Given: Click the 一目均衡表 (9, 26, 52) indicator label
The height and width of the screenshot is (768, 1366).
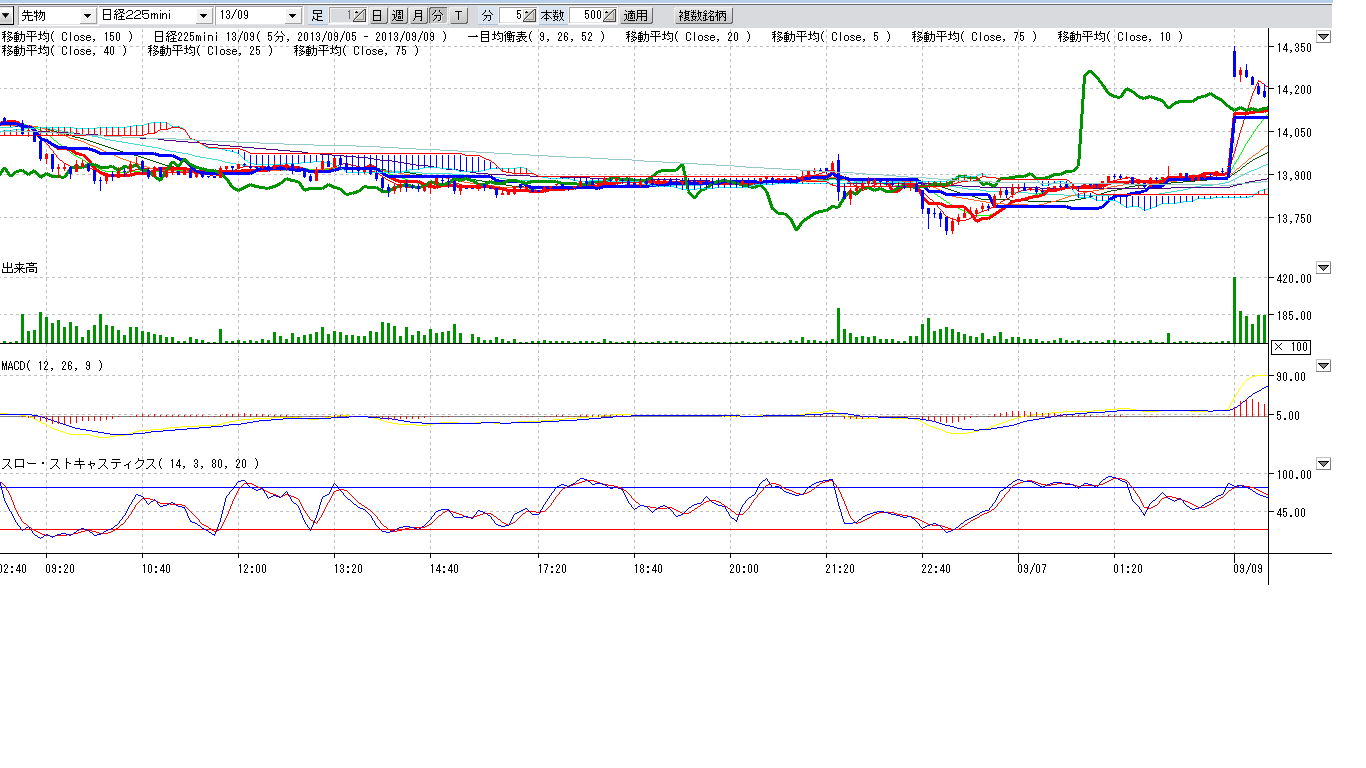Looking at the screenshot, I should pos(535,37).
